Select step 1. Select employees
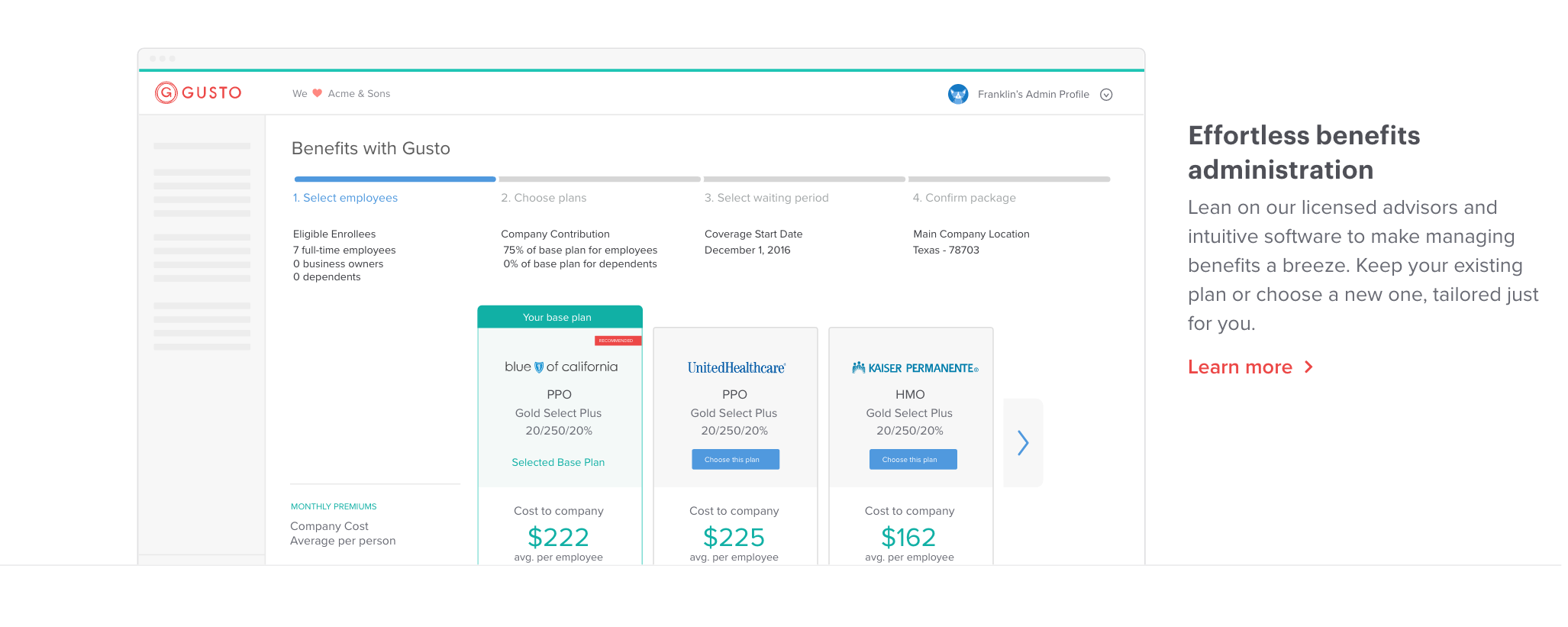The height and width of the screenshot is (627, 1568). click(x=345, y=198)
